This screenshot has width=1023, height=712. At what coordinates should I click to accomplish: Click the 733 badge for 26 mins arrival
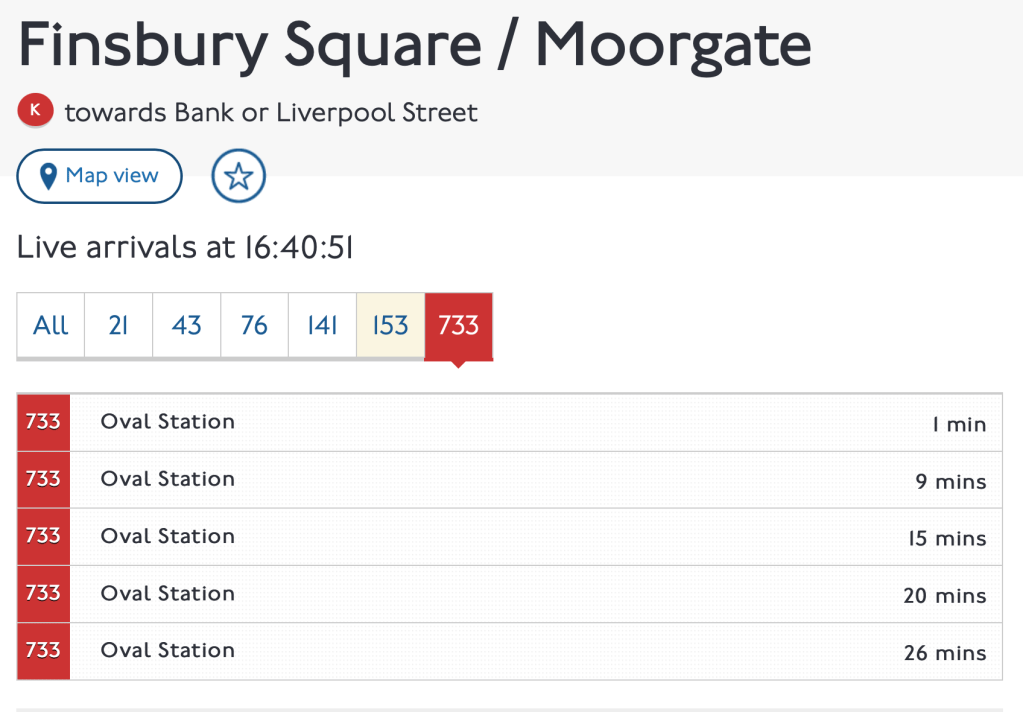coord(43,650)
